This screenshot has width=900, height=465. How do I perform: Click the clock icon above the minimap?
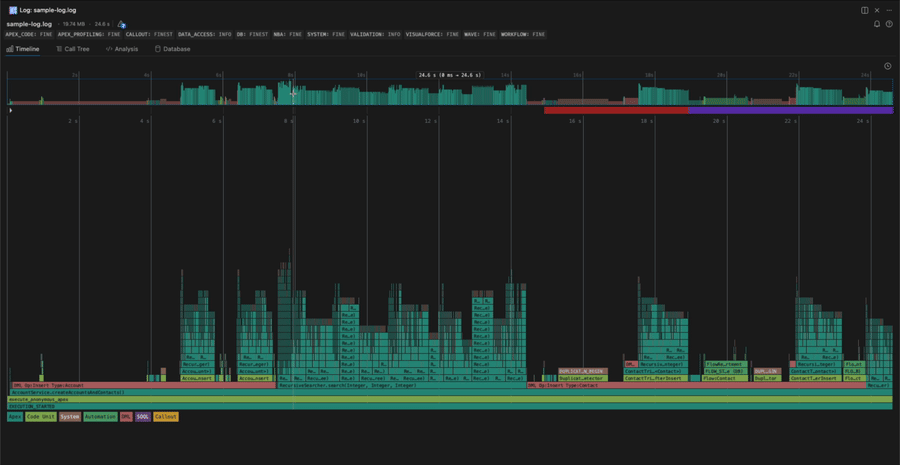[887, 66]
